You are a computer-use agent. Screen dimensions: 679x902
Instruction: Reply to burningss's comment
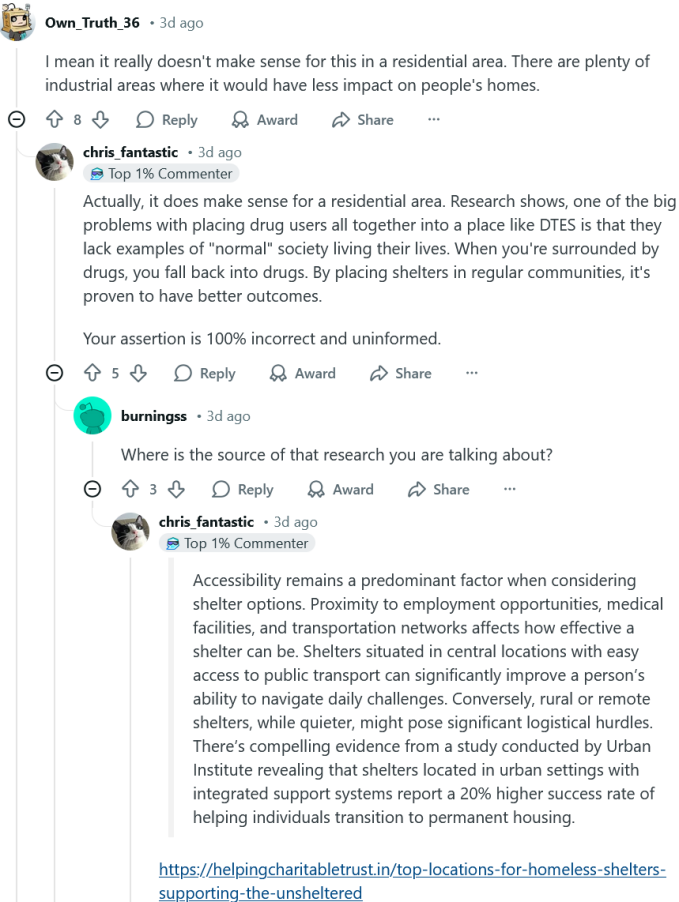pos(243,490)
